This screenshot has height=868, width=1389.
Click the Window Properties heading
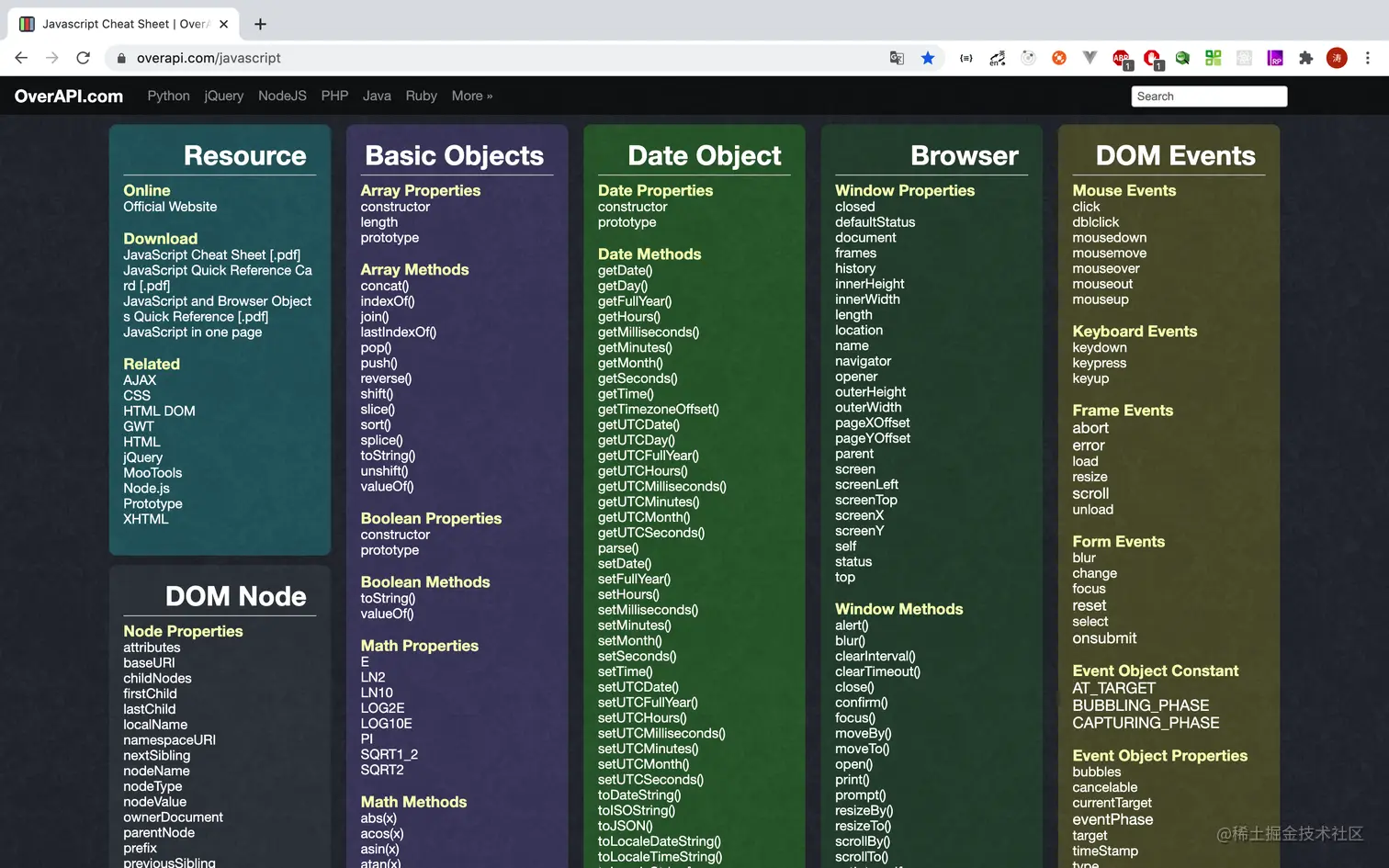click(905, 190)
